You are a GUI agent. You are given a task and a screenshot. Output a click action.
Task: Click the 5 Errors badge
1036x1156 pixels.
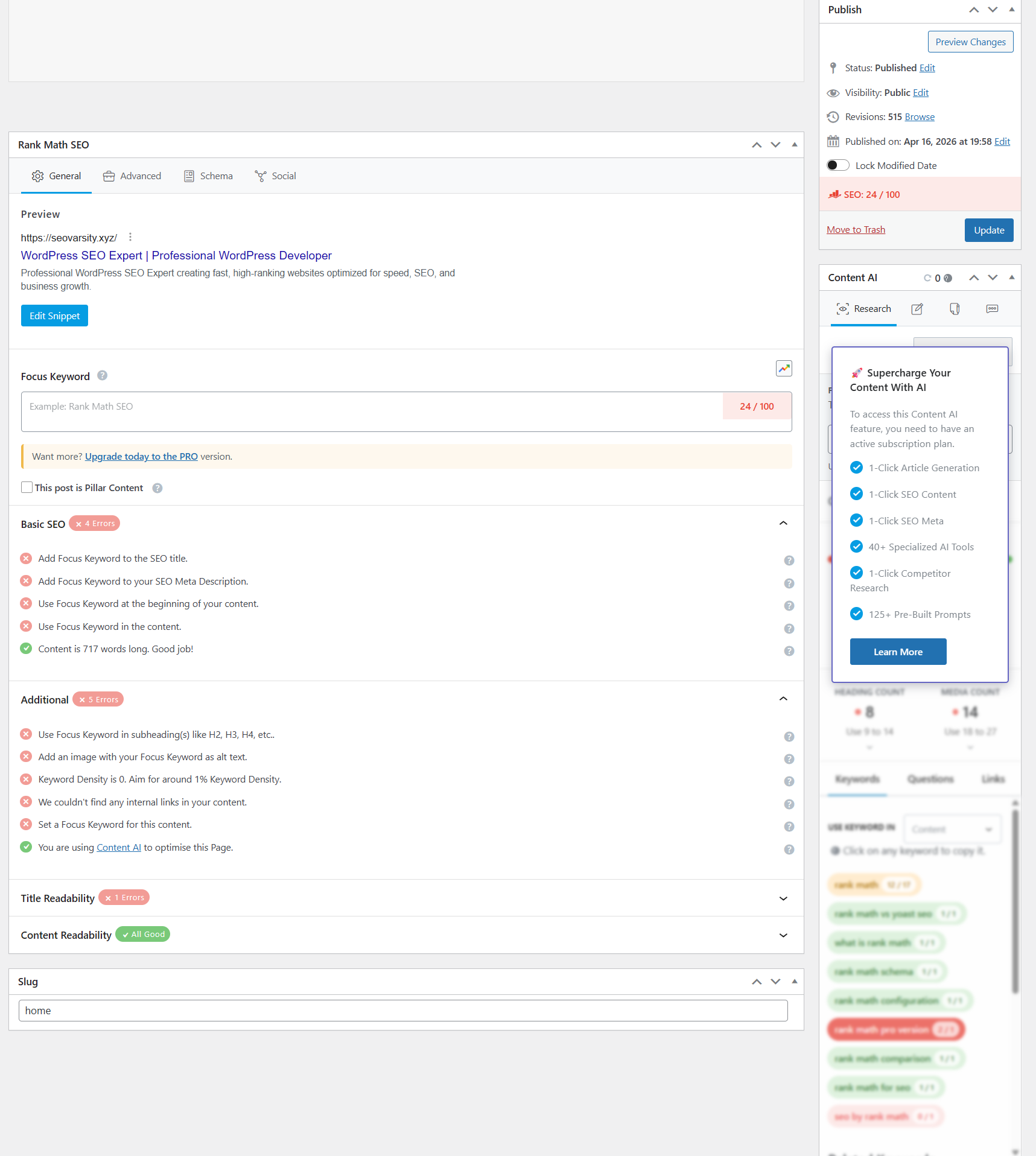(98, 700)
